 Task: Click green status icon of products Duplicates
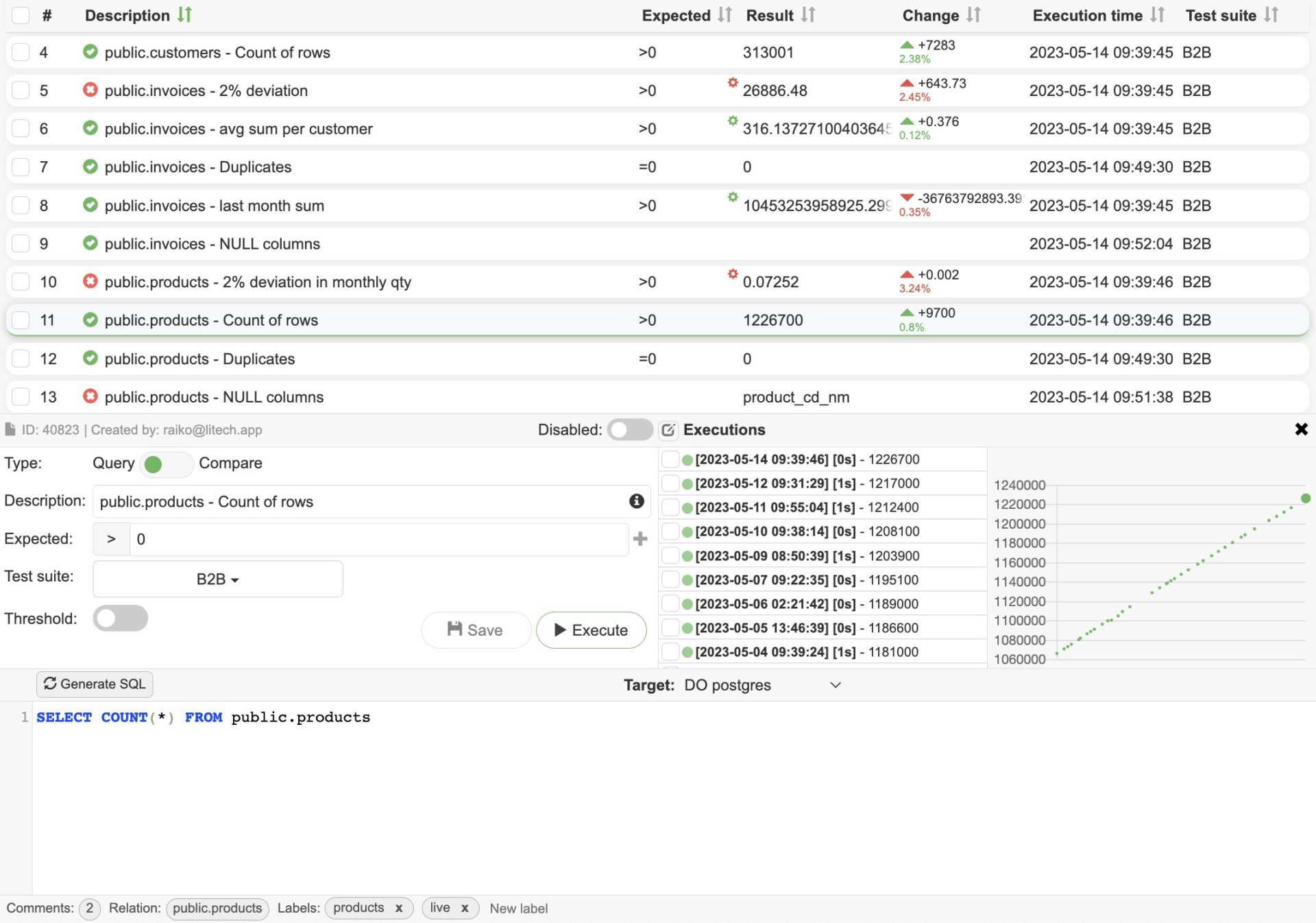pyautogui.click(x=90, y=358)
